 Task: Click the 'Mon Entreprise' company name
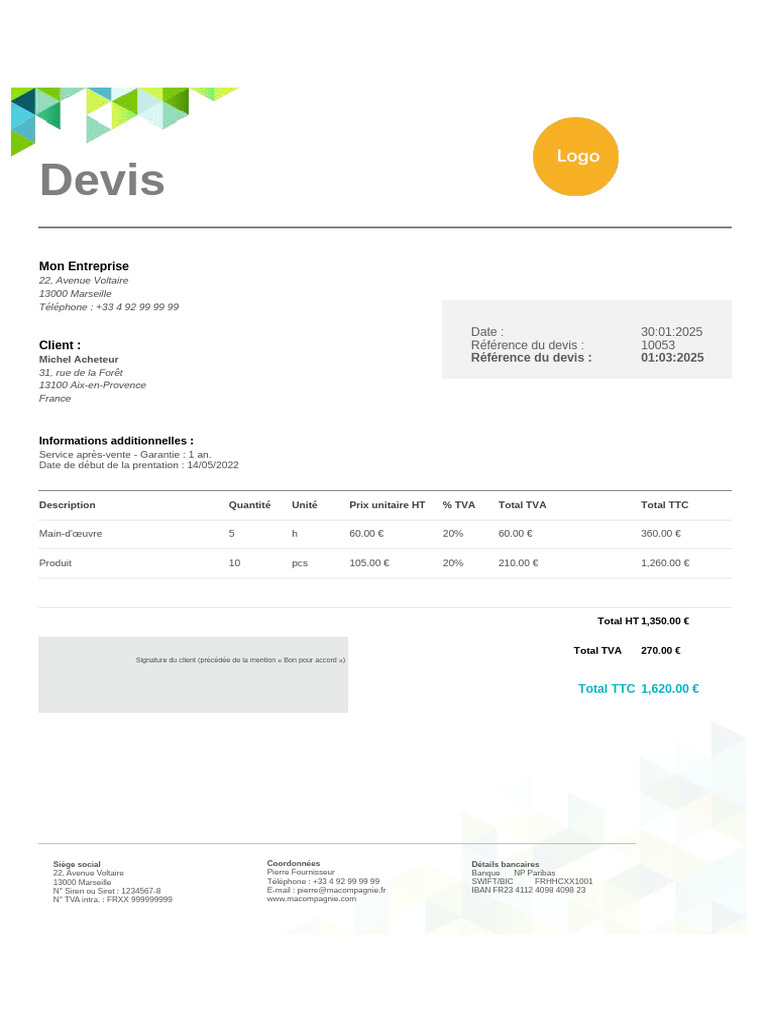[x=84, y=266]
